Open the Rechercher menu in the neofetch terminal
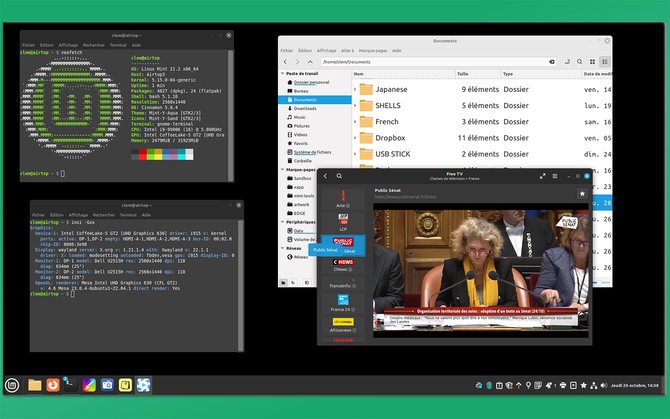Image resolution: width=670 pixels, height=419 pixels. (94, 45)
